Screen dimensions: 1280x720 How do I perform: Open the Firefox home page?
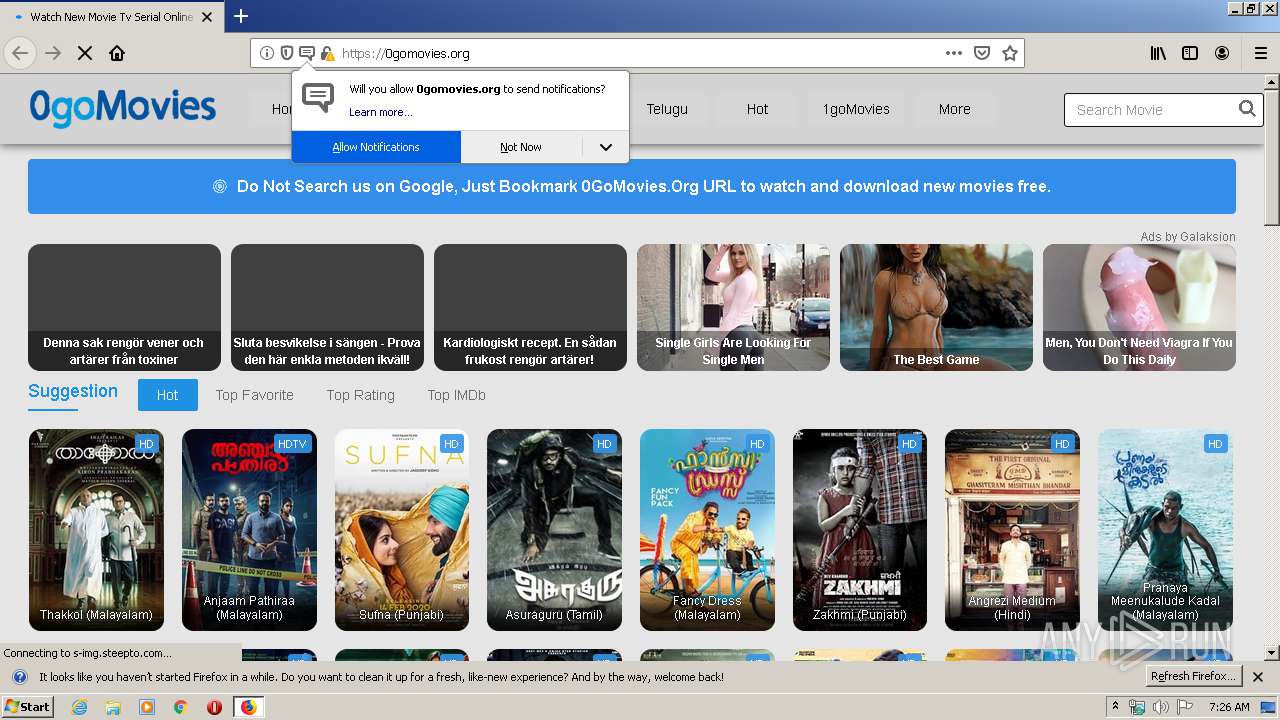point(117,53)
